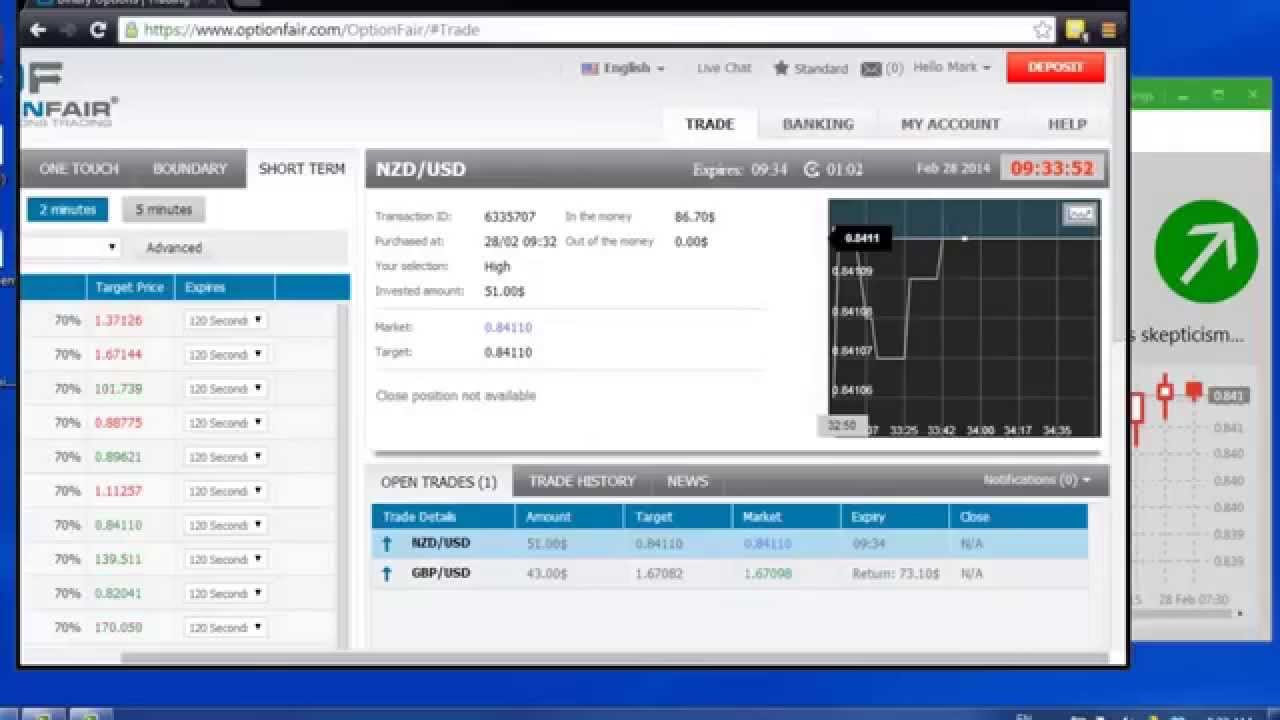Open the NEWS tab
The width and height of the screenshot is (1280, 720).
687,481
